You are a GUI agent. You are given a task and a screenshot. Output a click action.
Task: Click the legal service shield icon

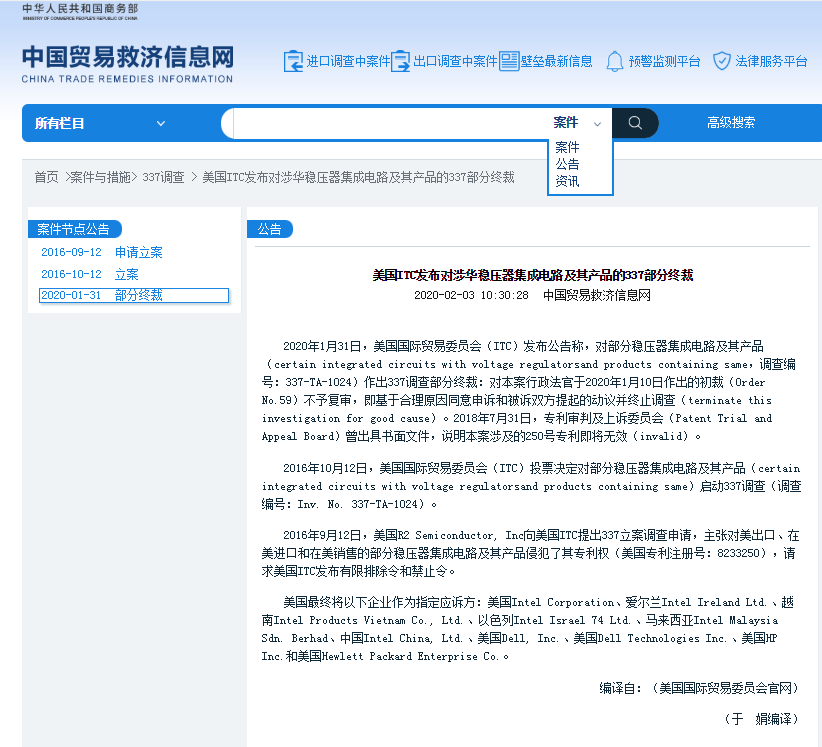722,61
